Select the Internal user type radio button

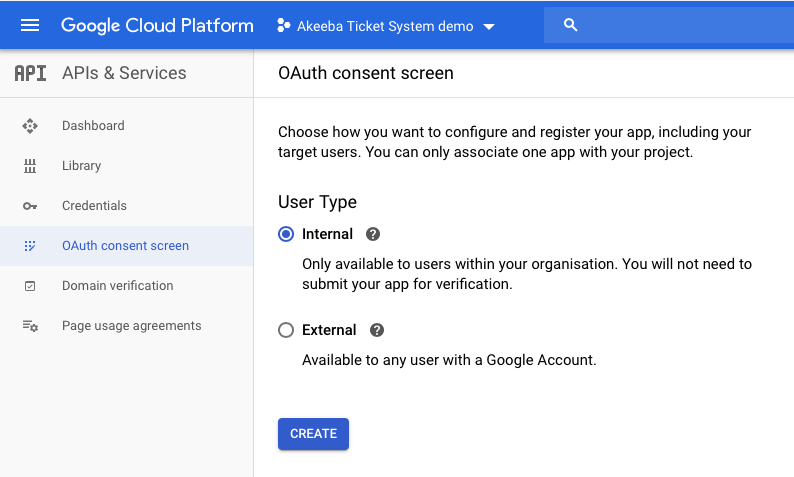point(286,234)
